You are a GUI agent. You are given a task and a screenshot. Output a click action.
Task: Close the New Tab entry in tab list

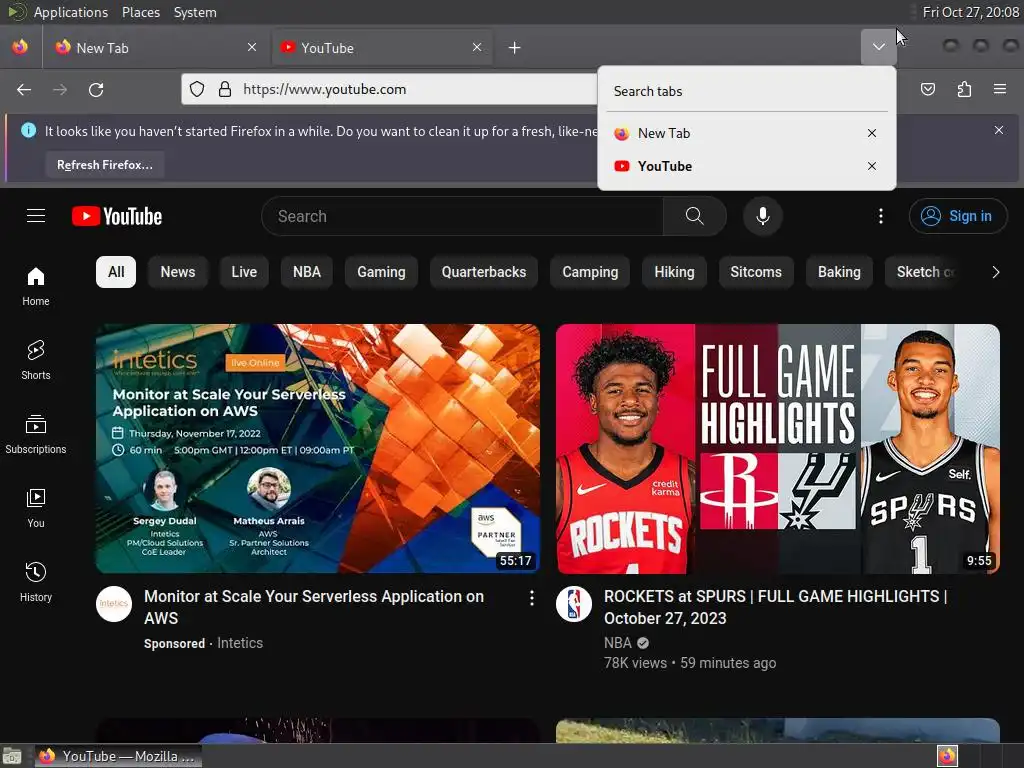pos(872,133)
